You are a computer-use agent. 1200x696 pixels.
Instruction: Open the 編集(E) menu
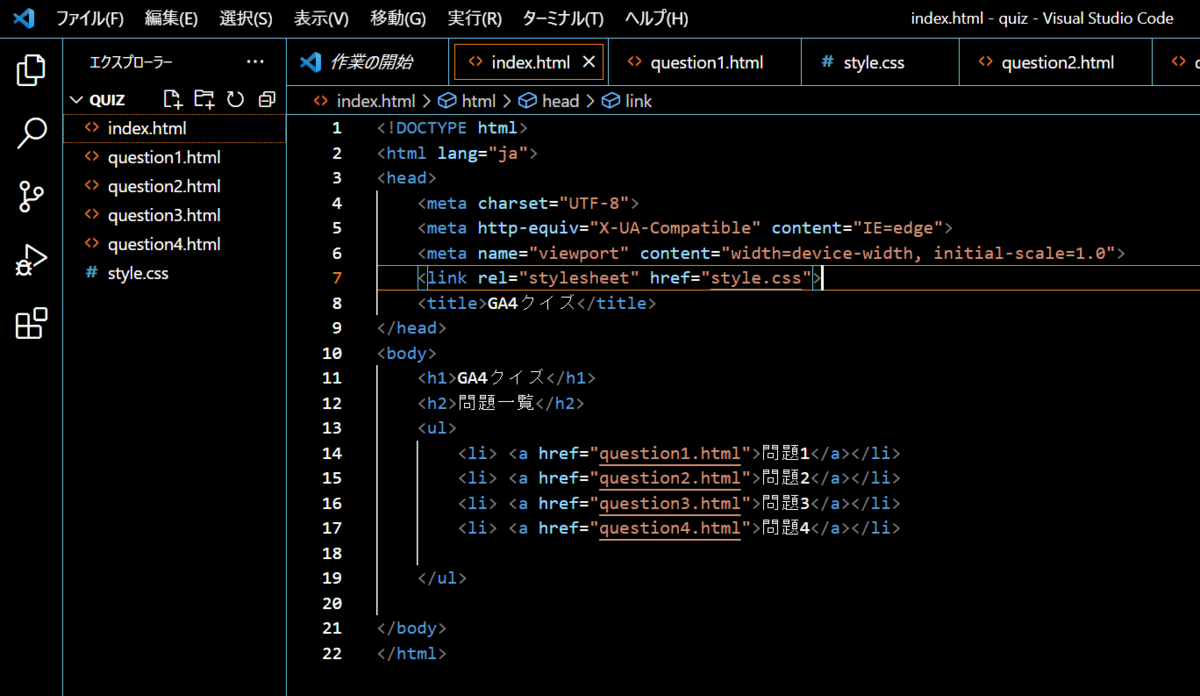[171, 18]
